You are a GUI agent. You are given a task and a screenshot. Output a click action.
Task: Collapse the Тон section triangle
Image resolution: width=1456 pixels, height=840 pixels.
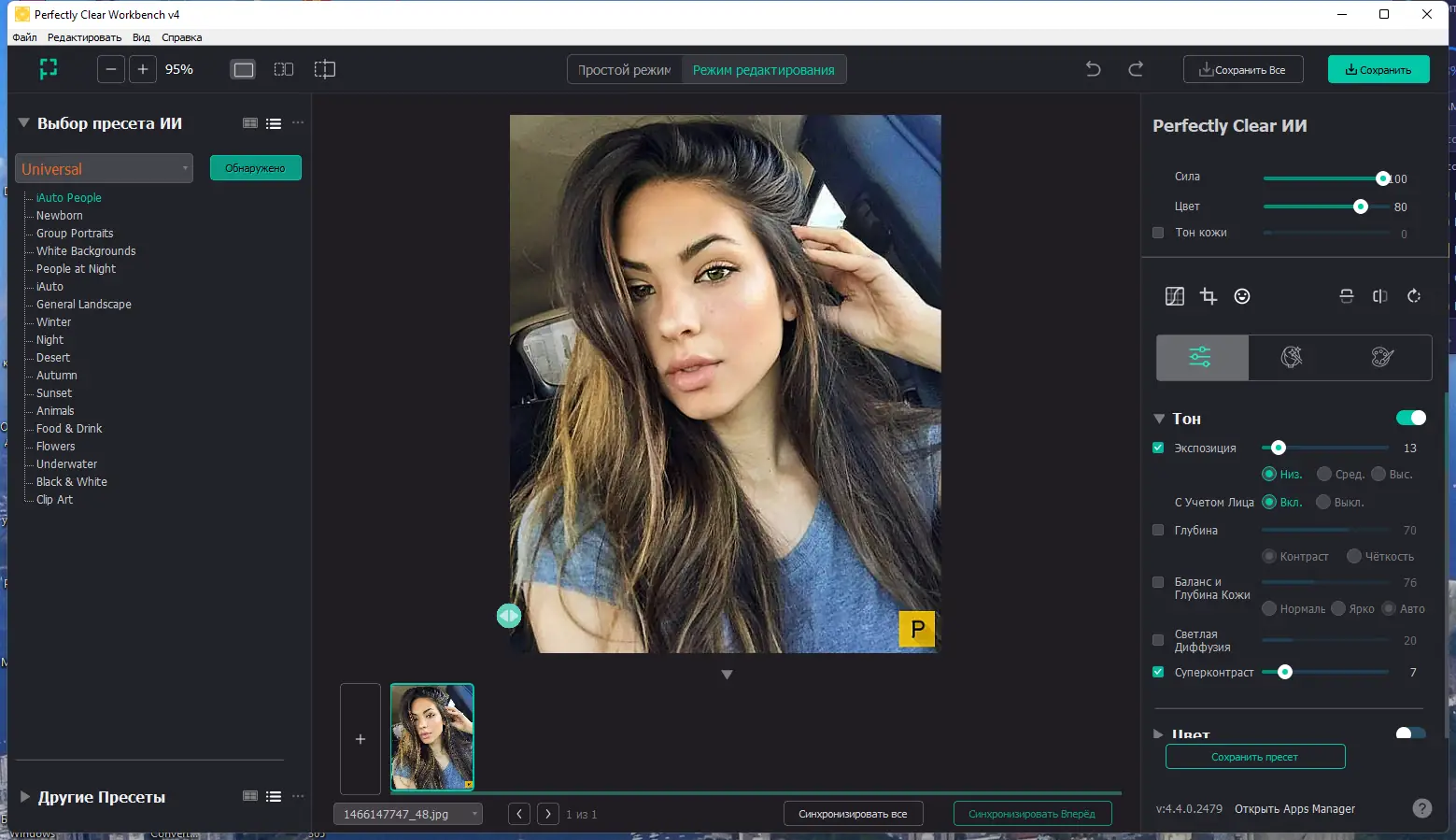click(1159, 419)
